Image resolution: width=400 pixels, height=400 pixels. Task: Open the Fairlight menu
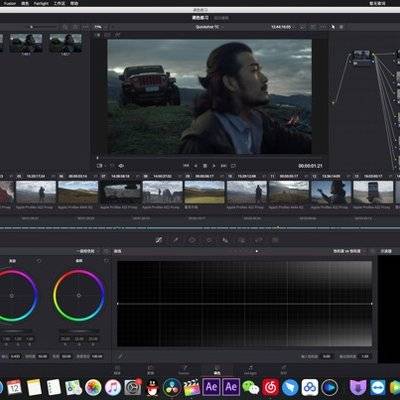point(41,3)
